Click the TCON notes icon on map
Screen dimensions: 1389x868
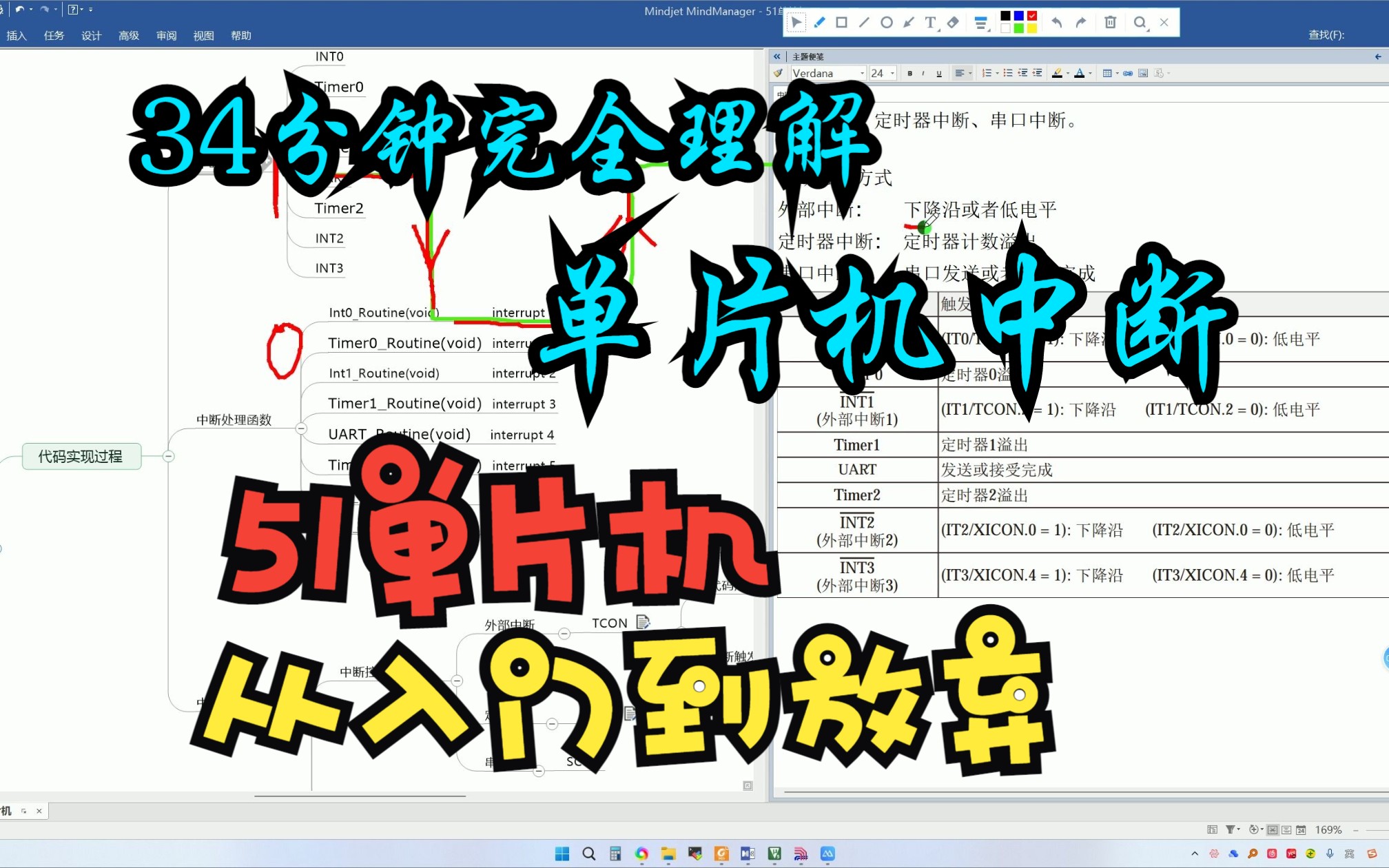(644, 622)
